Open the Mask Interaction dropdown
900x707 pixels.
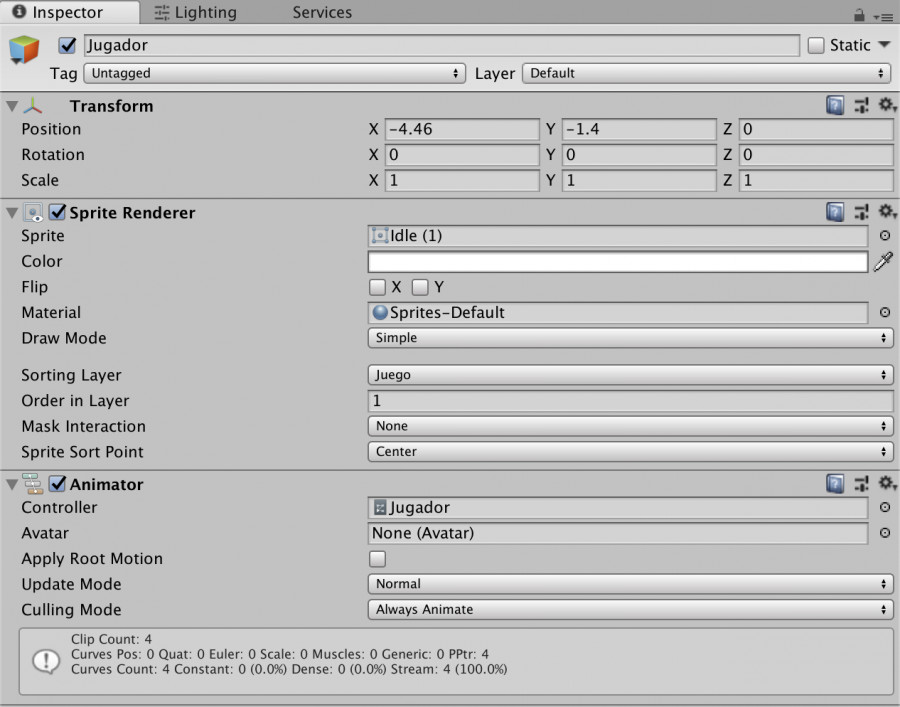pos(630,426)
